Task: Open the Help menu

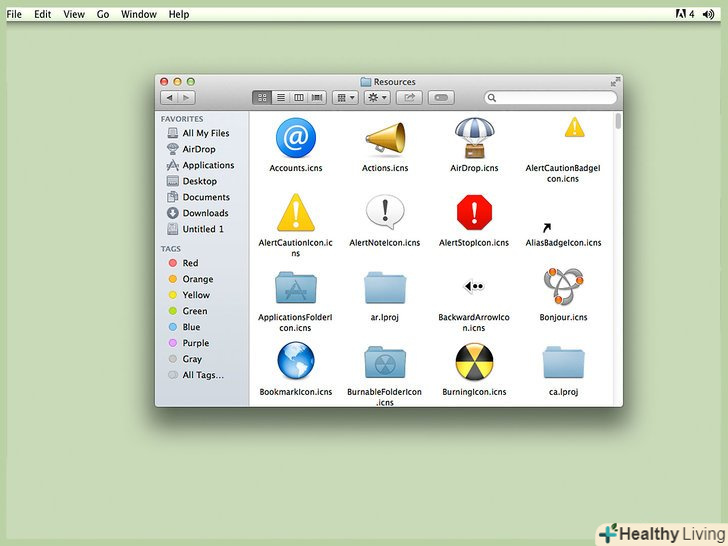Action: (x=179, y=14)
